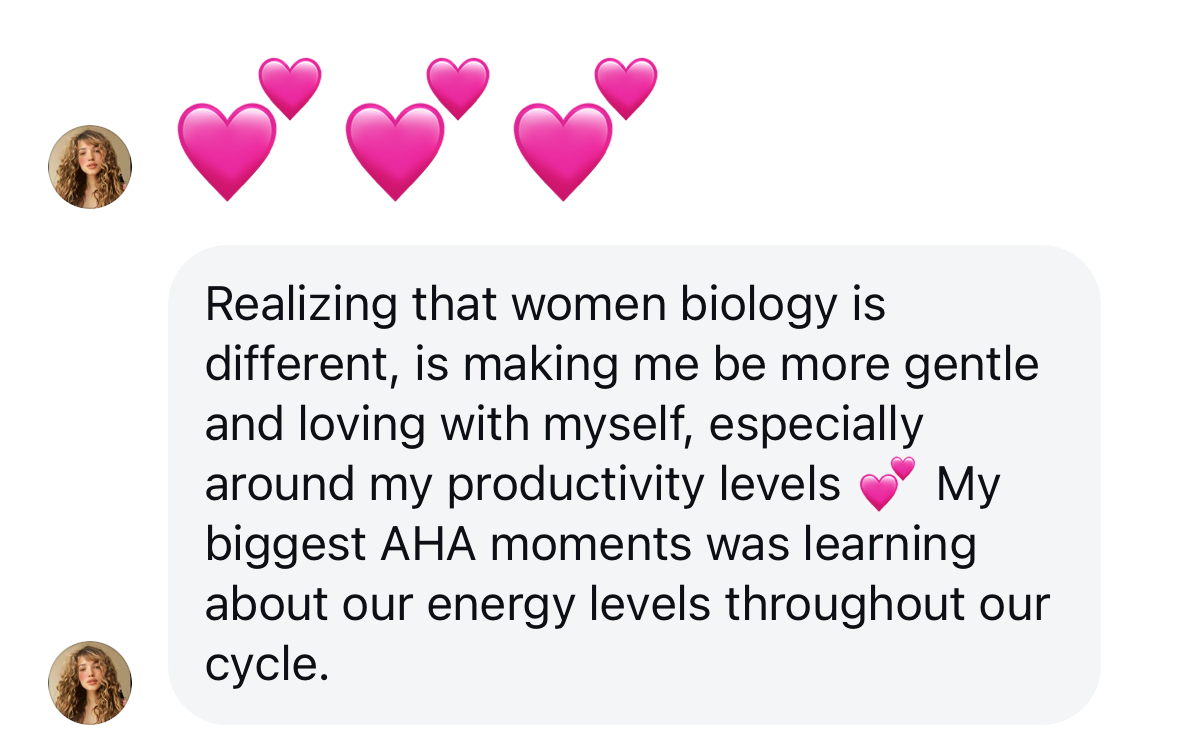Screen dimensions: 1204x746
Task: Click the word "productivity" in the message
Action: pyautogui.click(x=577, y=485)
